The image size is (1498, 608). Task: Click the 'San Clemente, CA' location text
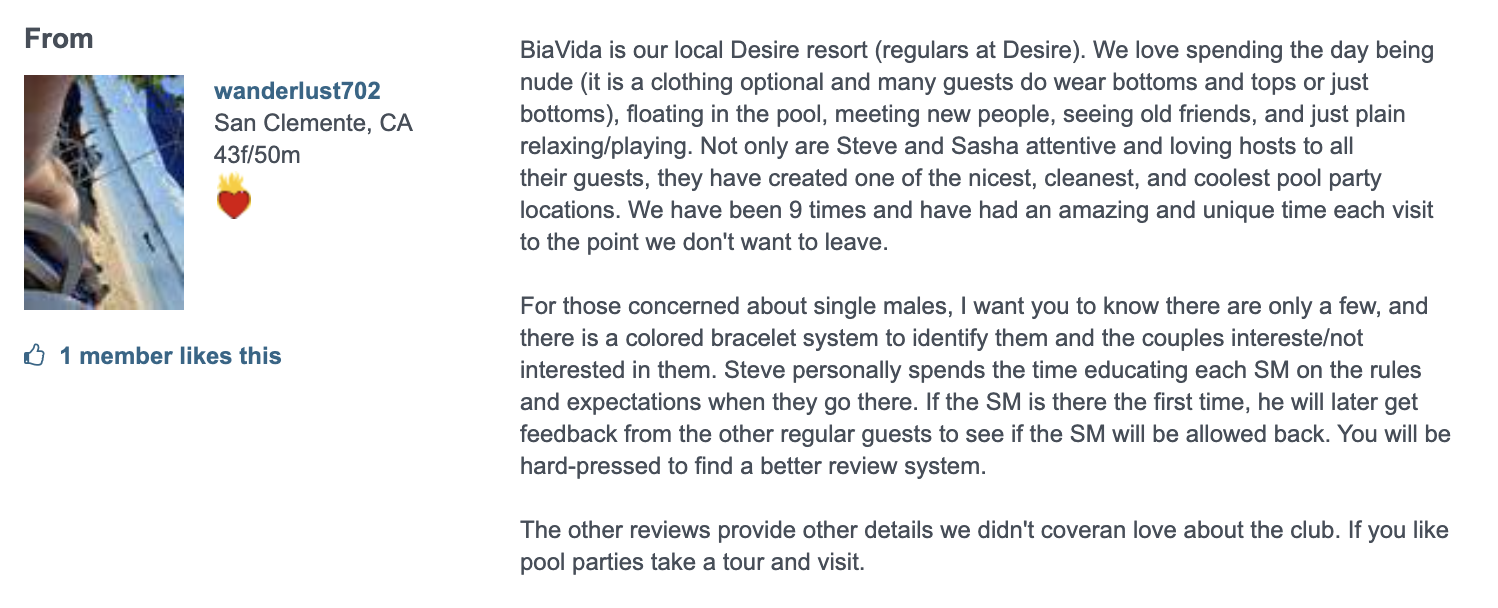[x=313, y=123]
